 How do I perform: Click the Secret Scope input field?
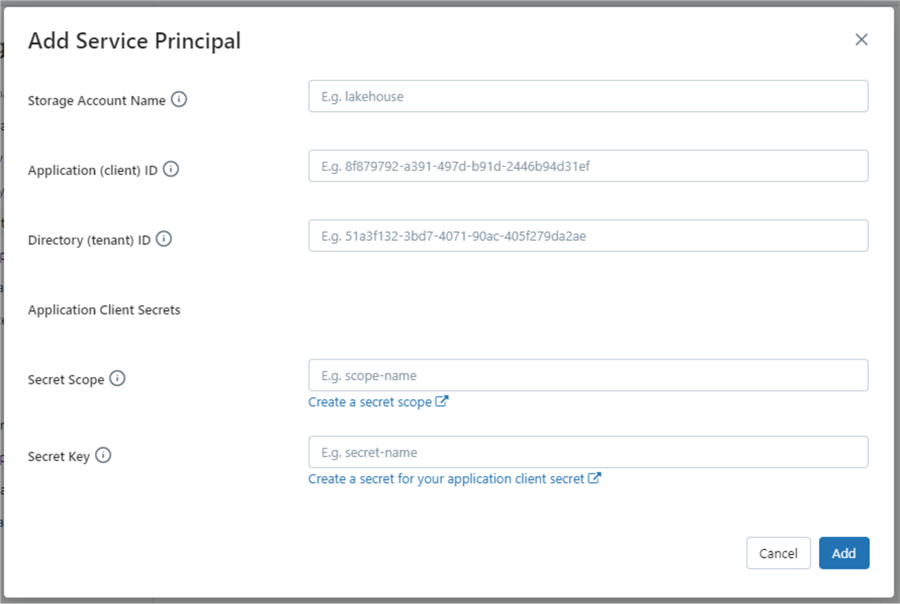click(588, 375)
